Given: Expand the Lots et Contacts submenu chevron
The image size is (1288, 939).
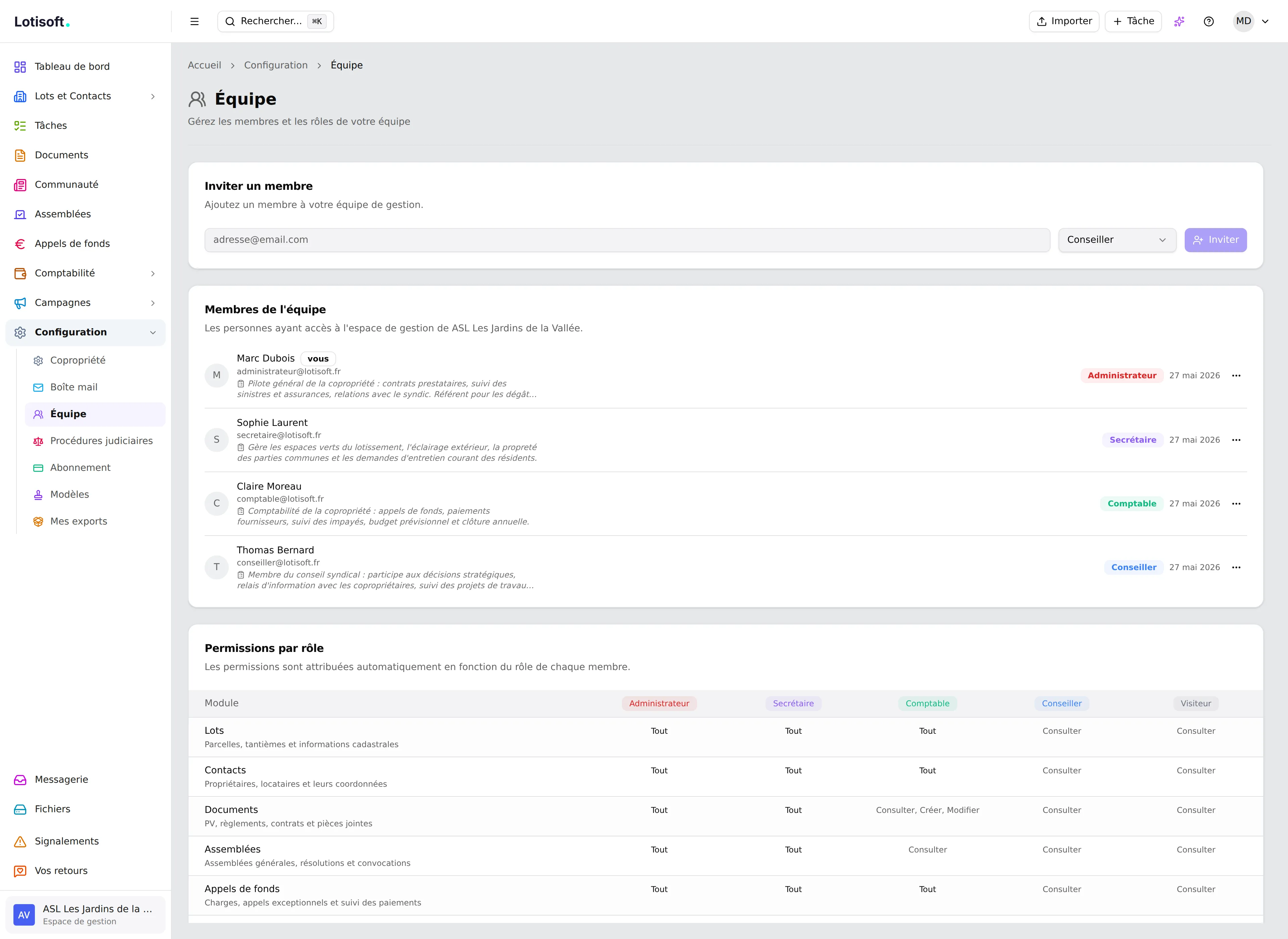Looking at the screenshot, I should point(153,97).
